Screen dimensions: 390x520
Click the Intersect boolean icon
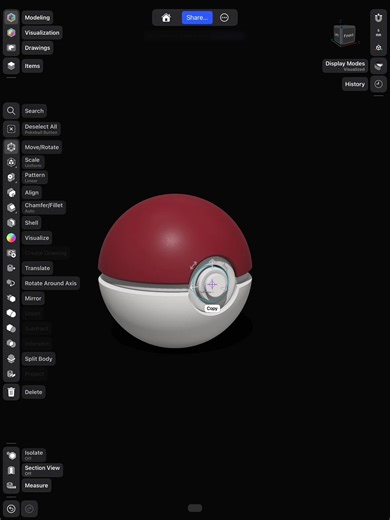(11, 344)
